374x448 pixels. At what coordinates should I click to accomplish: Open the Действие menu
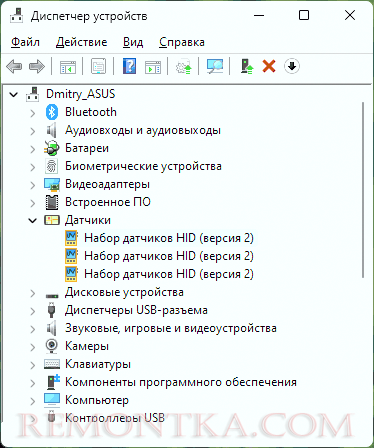coord(81,42)
